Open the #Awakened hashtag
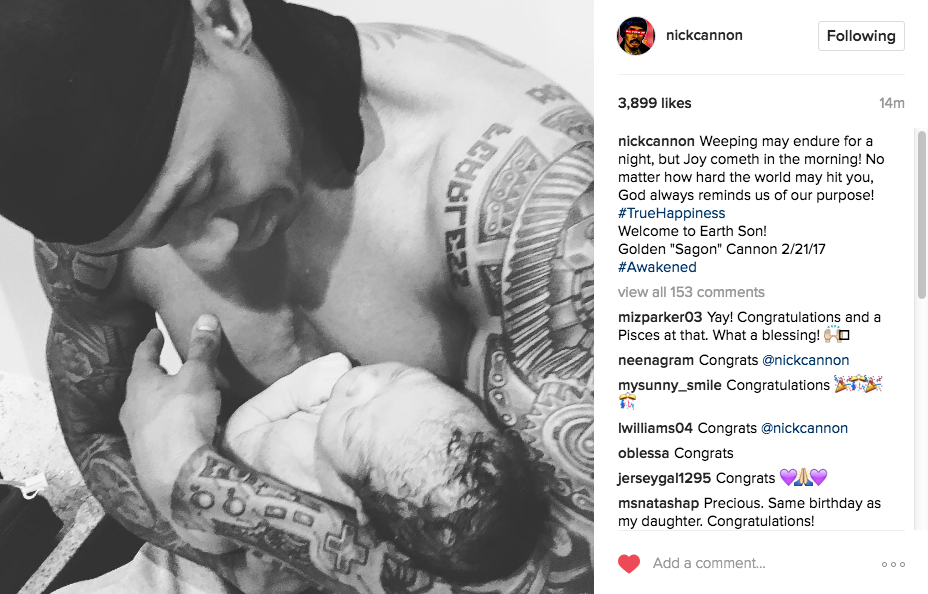Image resolution: width=928 pixels, height=594 pixels. [658, 267]
